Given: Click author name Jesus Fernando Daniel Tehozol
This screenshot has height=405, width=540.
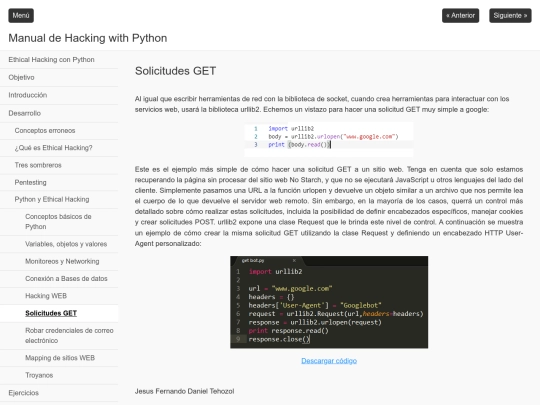Looking at the screenshot, I should coord(184,391).
